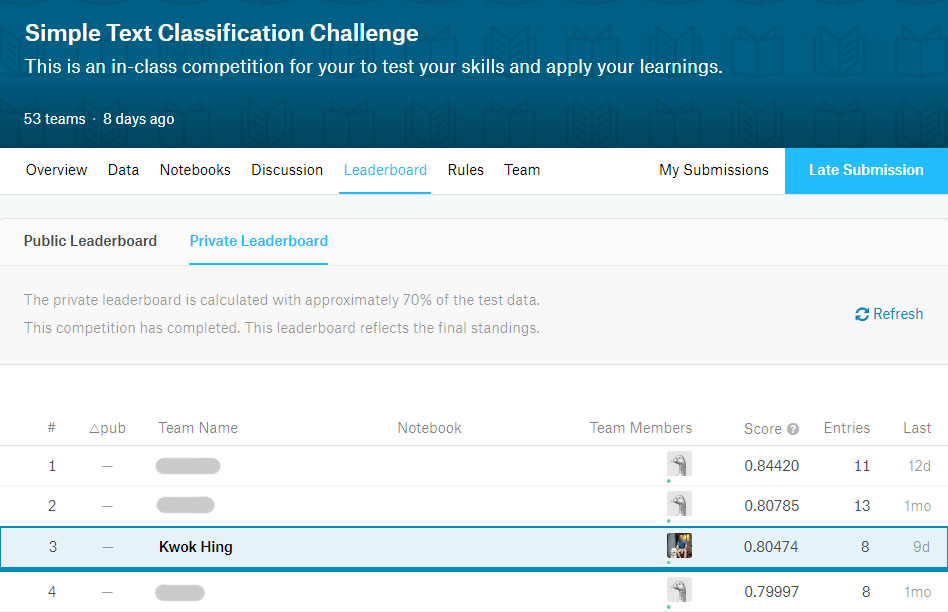The width and height of the screenshot is (948, 612).
Task: Open rank 1 team member avatar
Action: [x=679, y=464]
